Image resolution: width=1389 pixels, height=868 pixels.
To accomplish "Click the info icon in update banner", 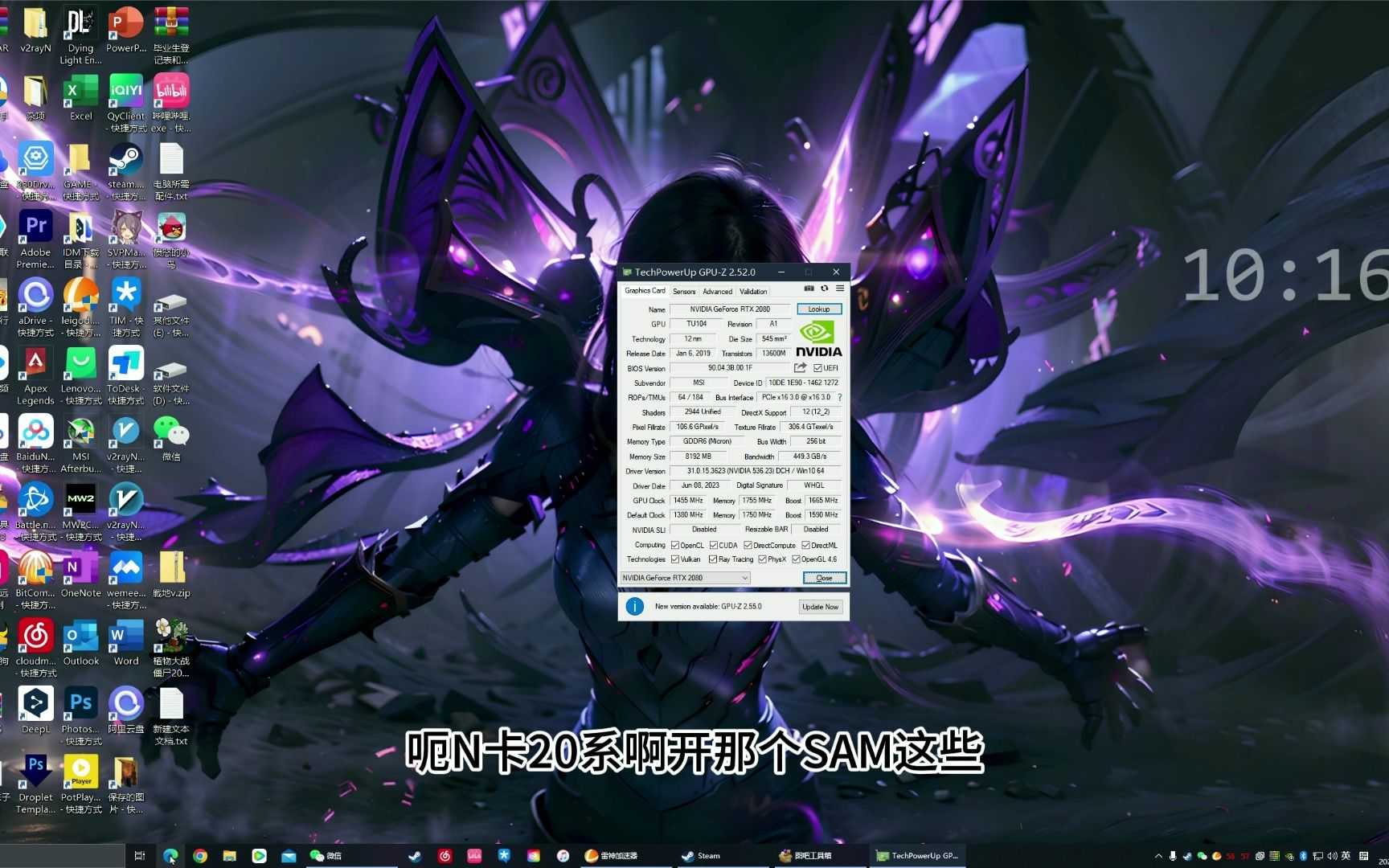I will tap(634, 606).
